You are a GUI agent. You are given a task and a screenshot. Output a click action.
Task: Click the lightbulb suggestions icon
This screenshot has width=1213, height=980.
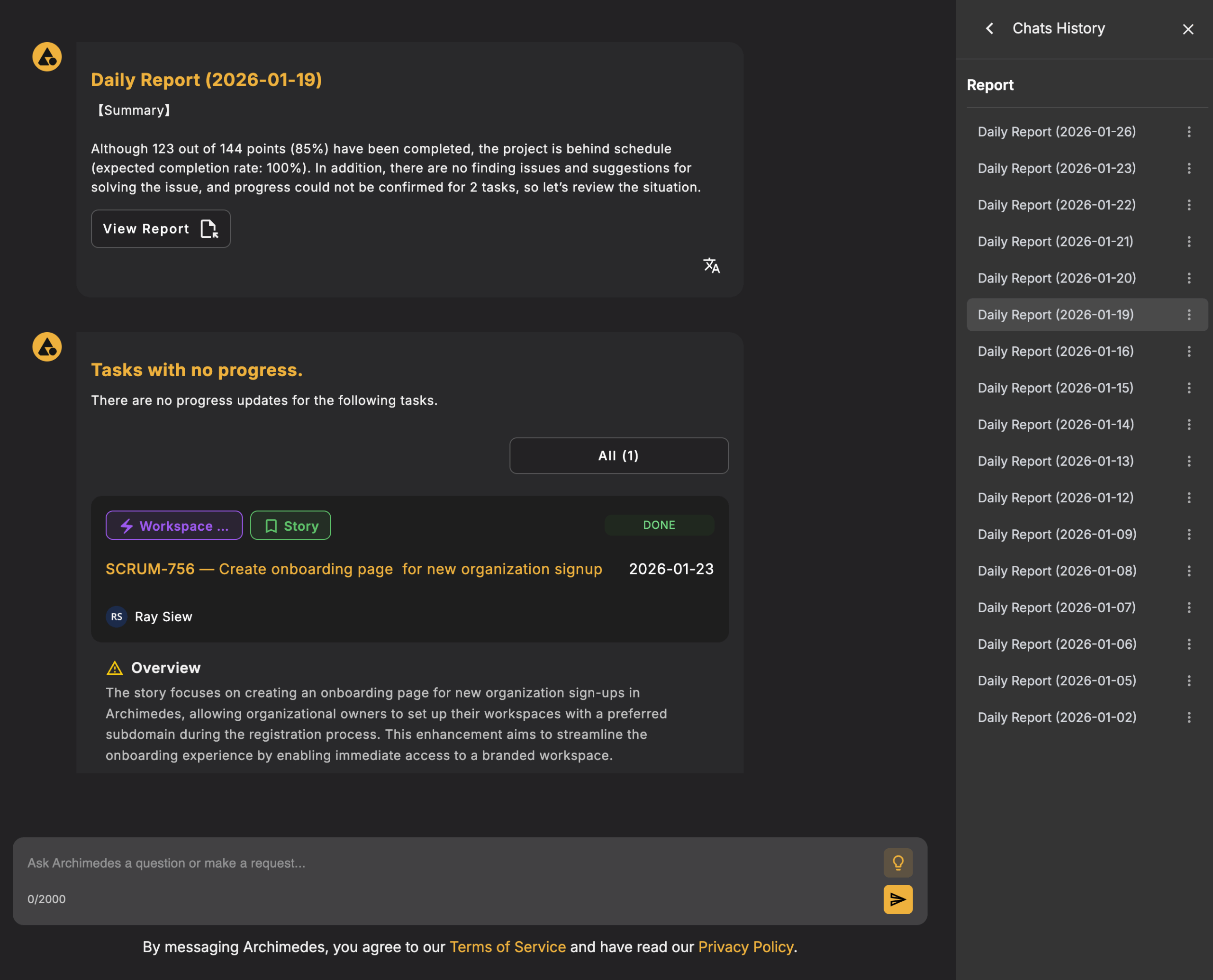897,862
